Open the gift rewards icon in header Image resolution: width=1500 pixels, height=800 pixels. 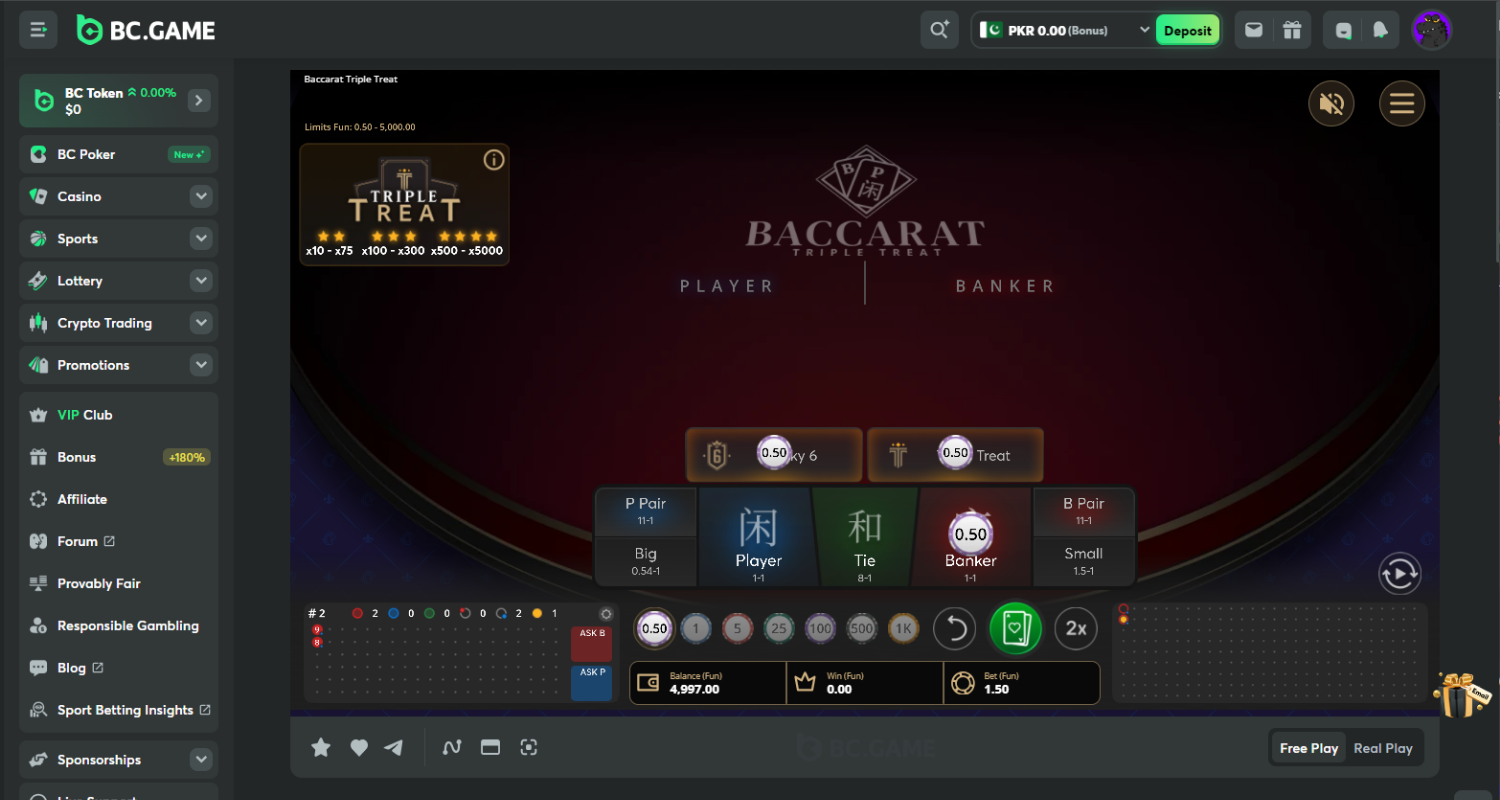(x=1292, y=30)
